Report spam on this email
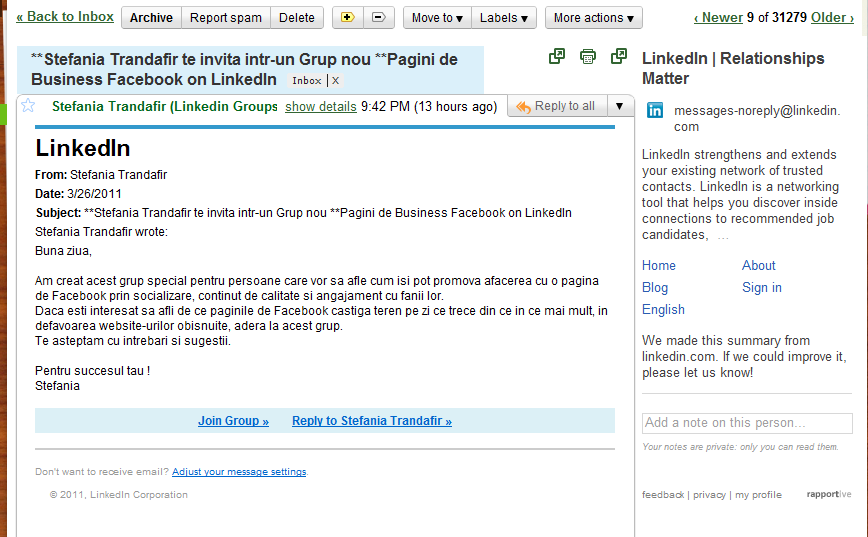 tap(226, 18)
